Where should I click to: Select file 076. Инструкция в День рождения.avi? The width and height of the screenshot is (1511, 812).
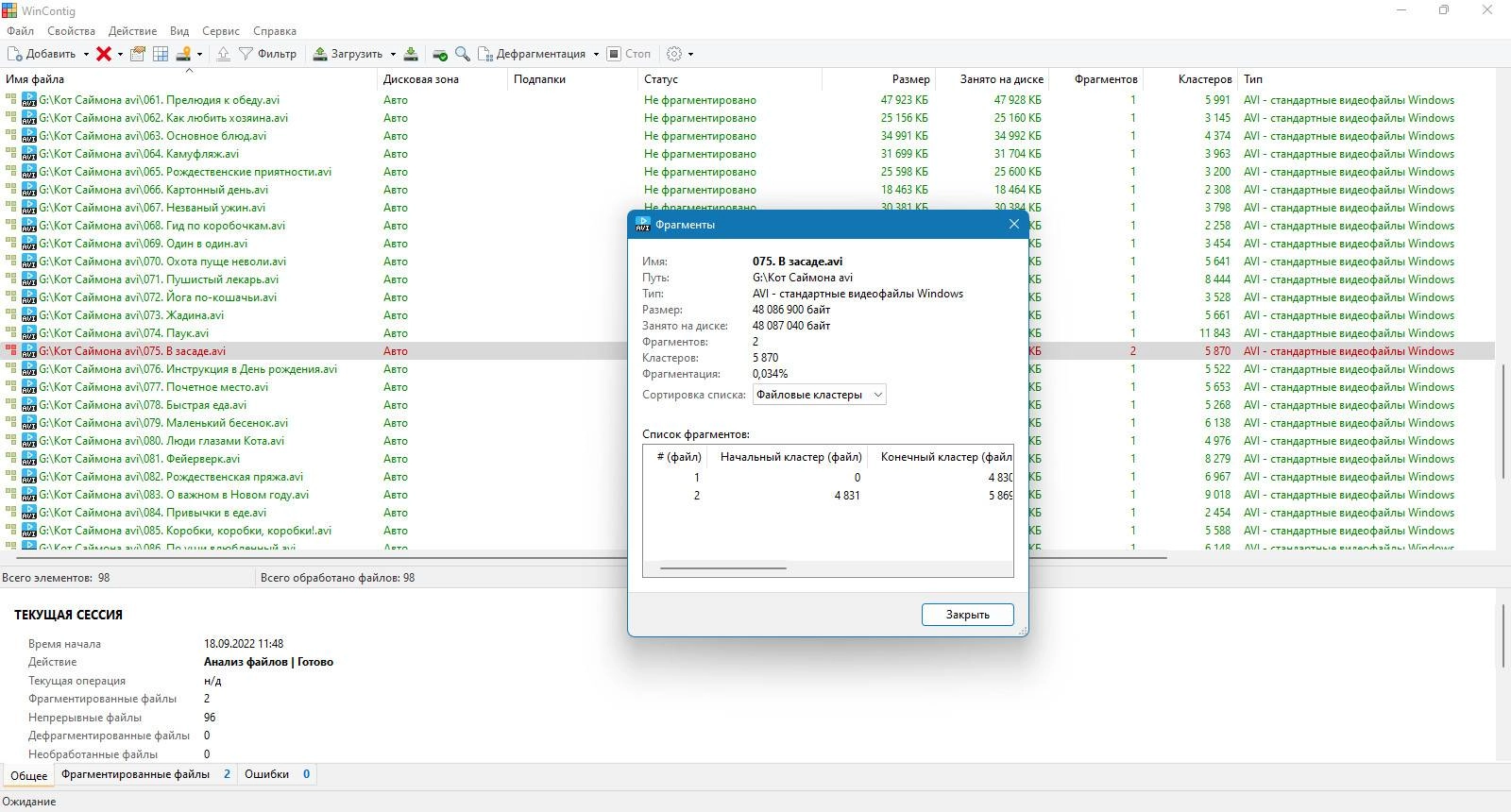pyautogui.click(x=188, y=369)
